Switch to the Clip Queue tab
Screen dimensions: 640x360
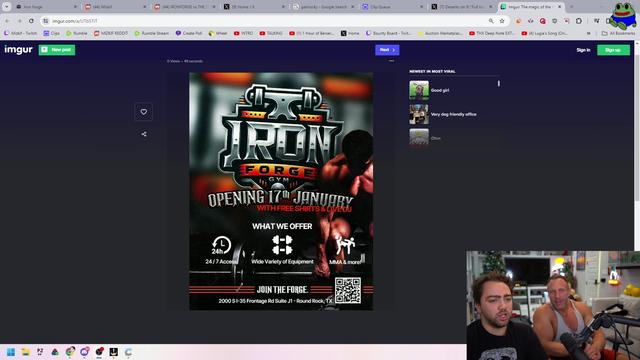click(393, 7)
